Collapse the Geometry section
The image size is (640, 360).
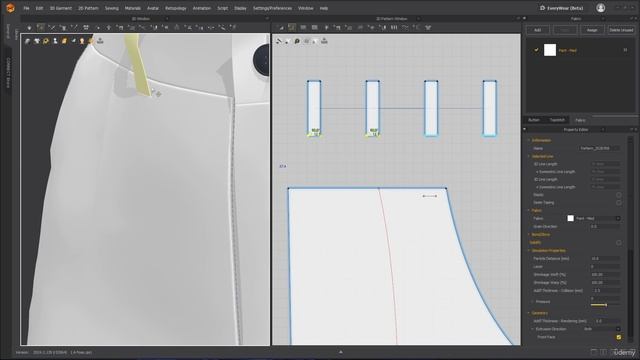click(529, 313)
